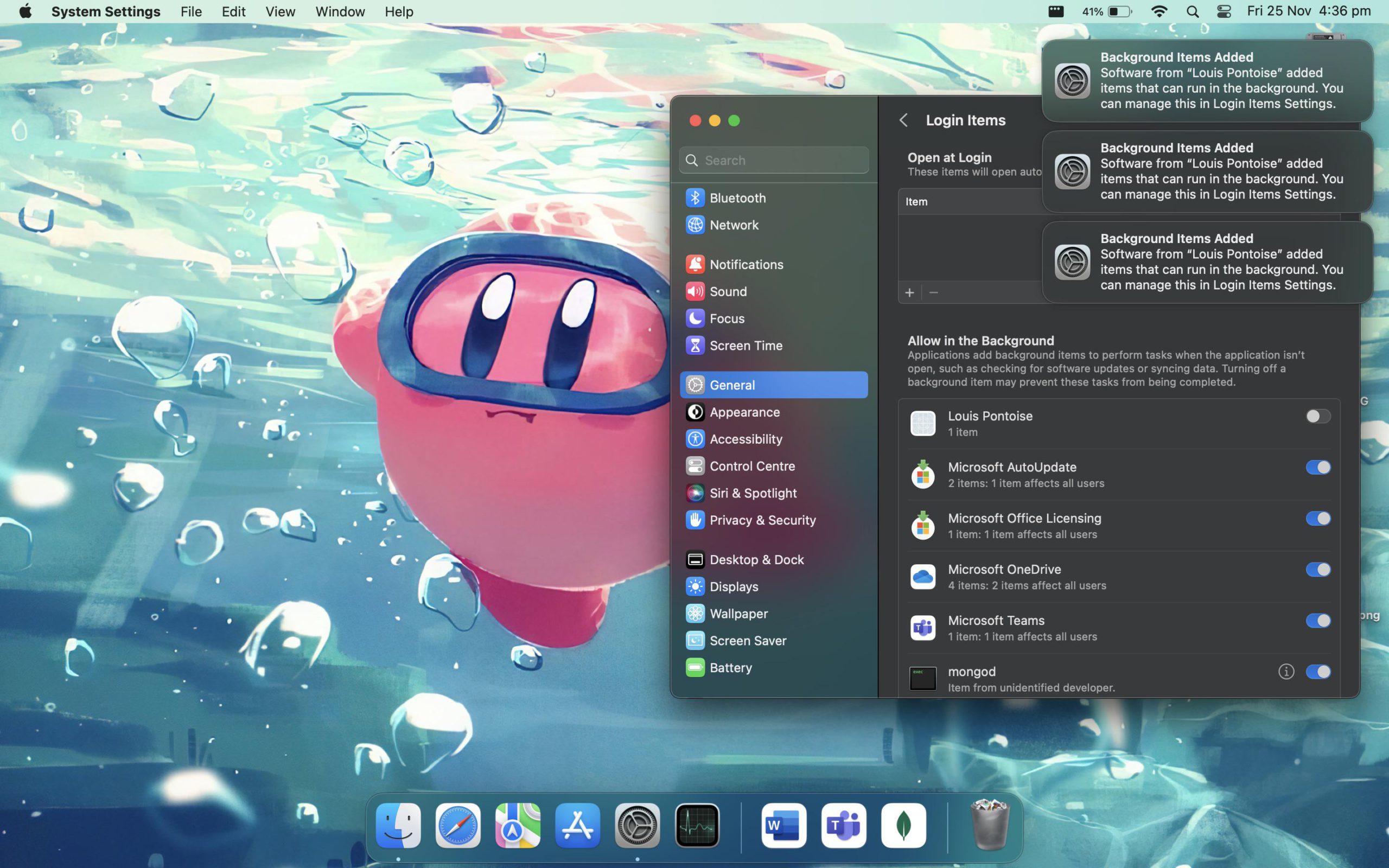The height and width of the screenshot is (868, 1389).
Task: Go back from Login Items
Action: 903,120
